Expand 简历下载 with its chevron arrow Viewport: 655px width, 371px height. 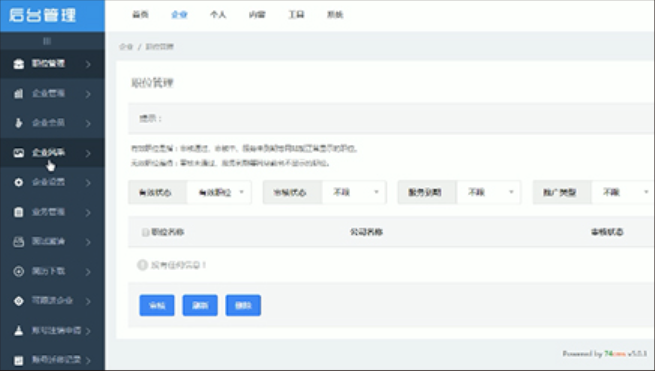(88, 272)
